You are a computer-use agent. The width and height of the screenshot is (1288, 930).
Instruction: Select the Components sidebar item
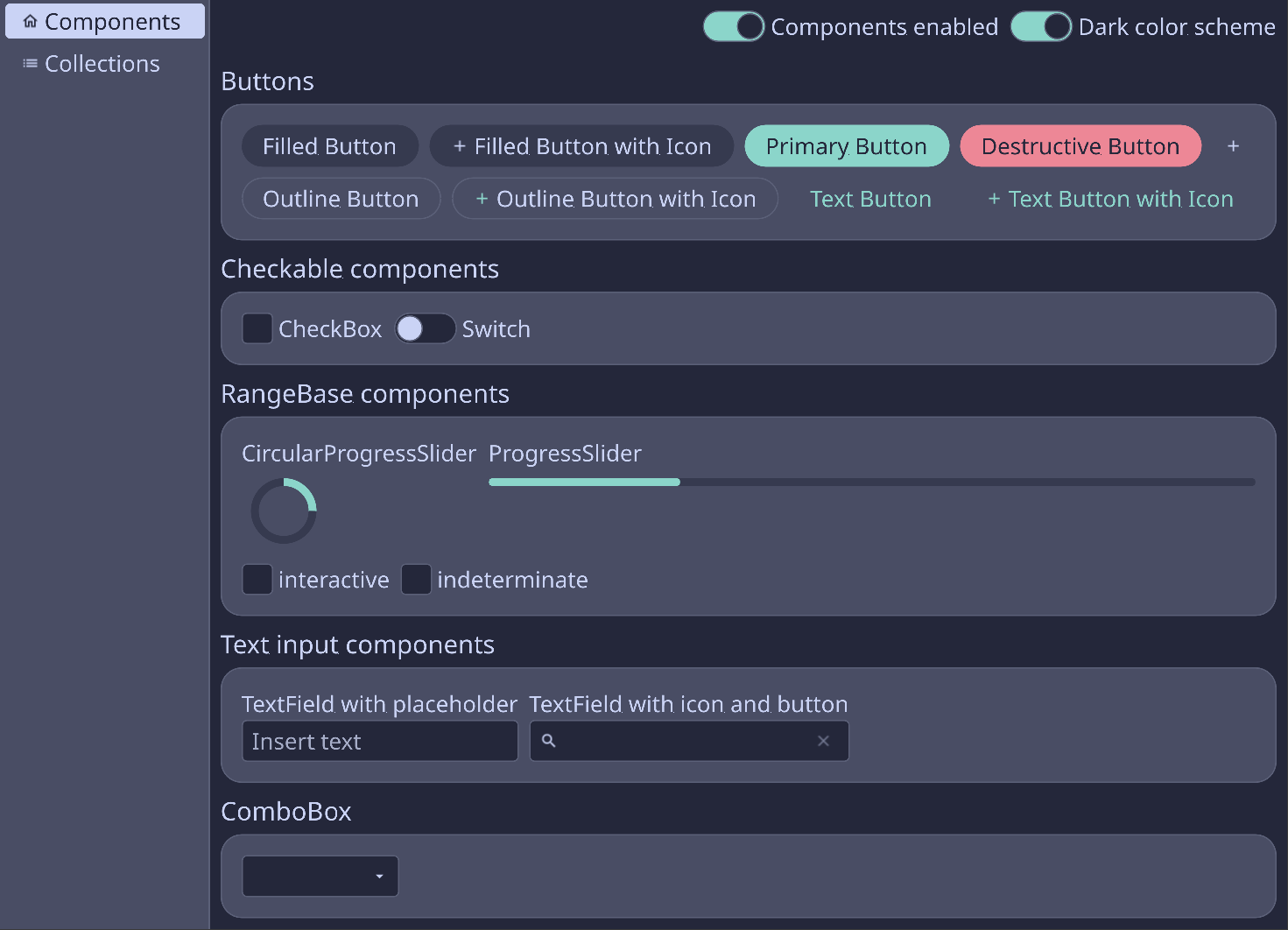[x=105, y=22]
